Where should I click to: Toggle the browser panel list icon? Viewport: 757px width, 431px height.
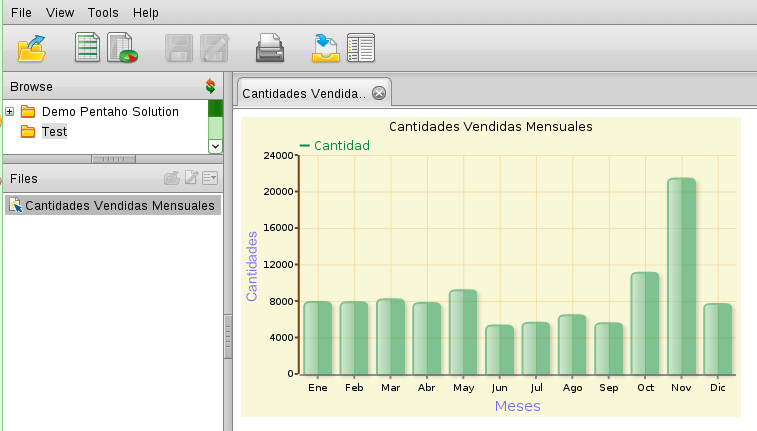click(x=361, y=48)
